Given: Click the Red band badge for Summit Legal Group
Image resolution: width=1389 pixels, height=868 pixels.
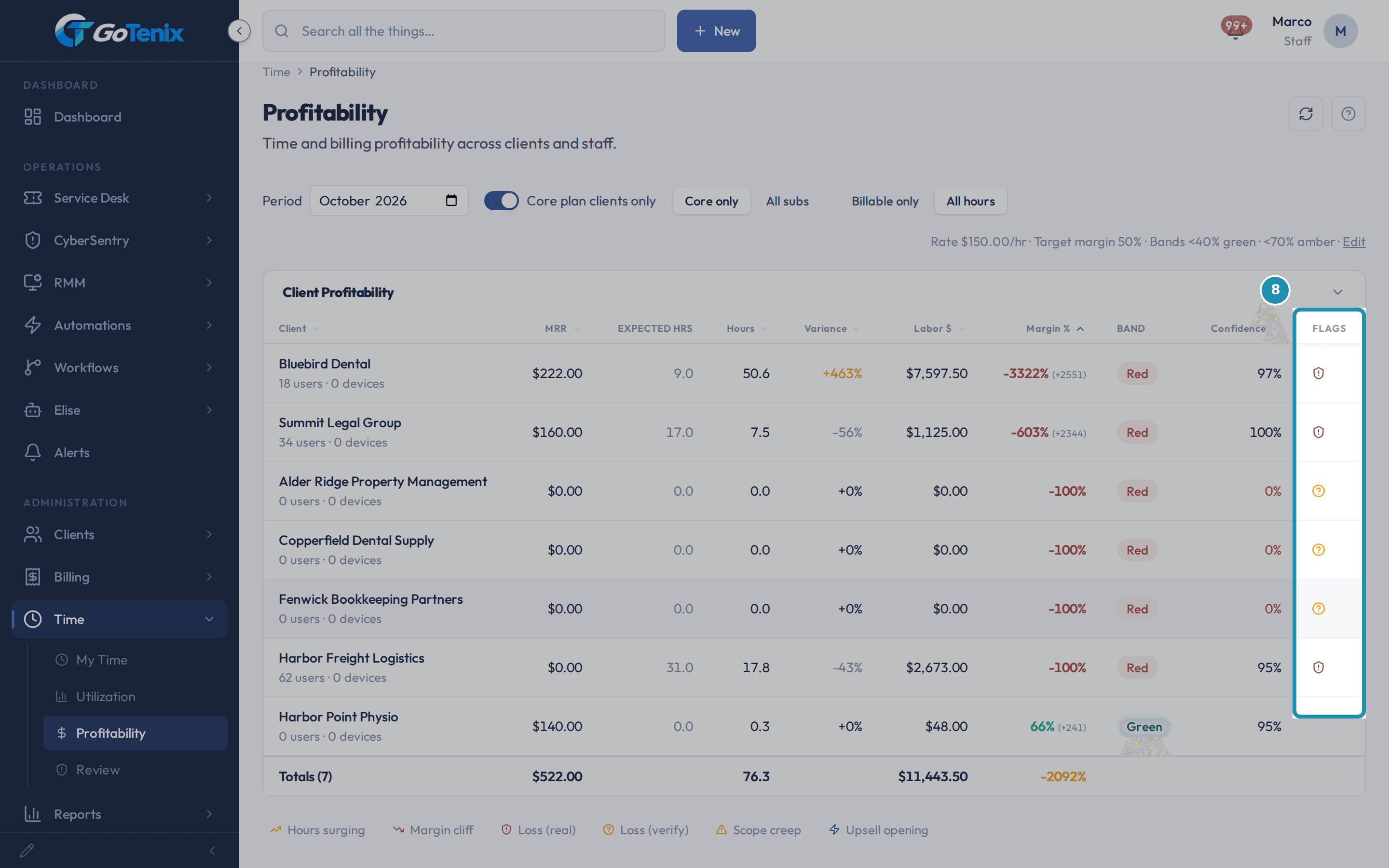Looking at the screenshot, I should [x=1136, y=432].
